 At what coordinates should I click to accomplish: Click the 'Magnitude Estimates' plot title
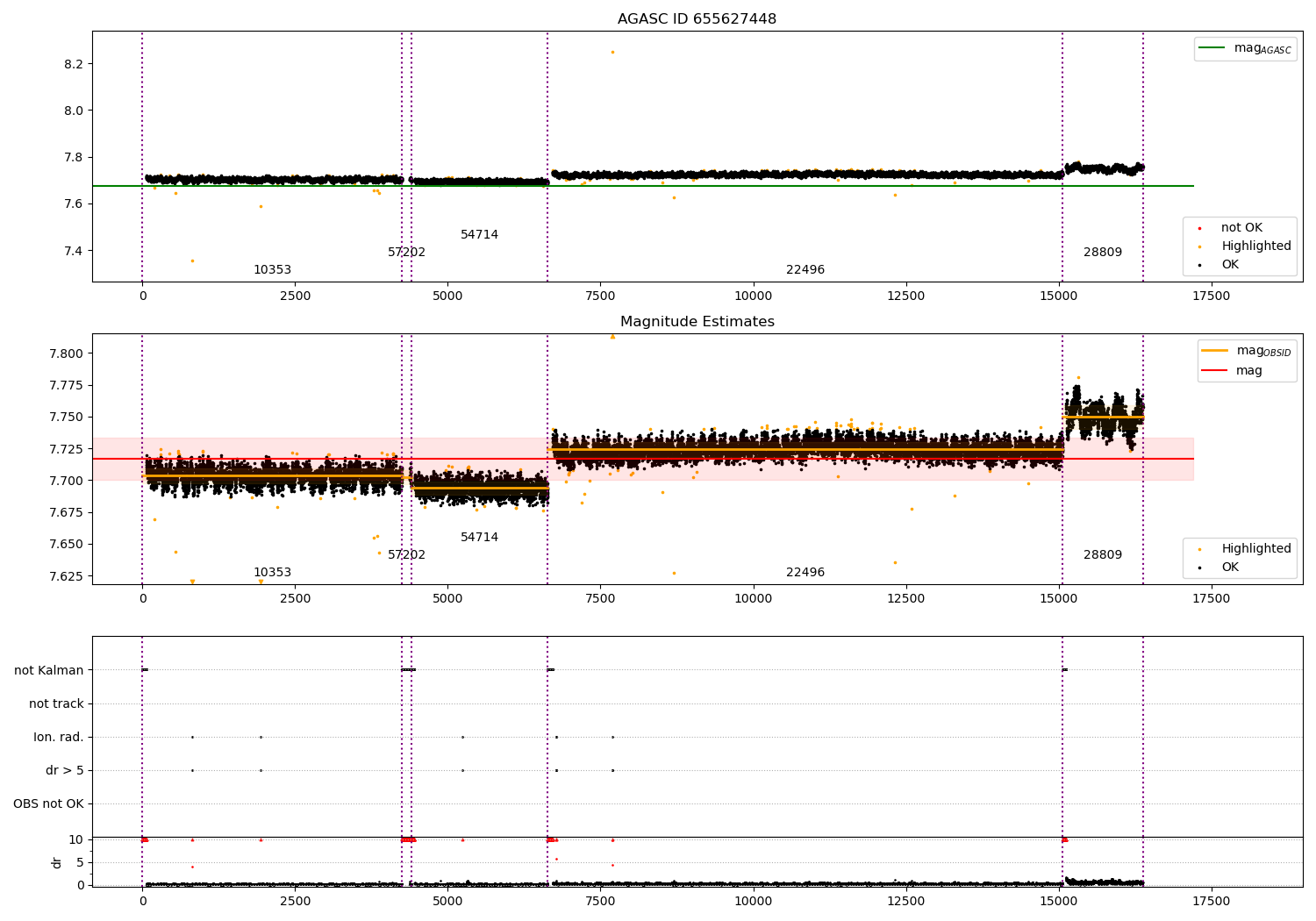[697, 322]
